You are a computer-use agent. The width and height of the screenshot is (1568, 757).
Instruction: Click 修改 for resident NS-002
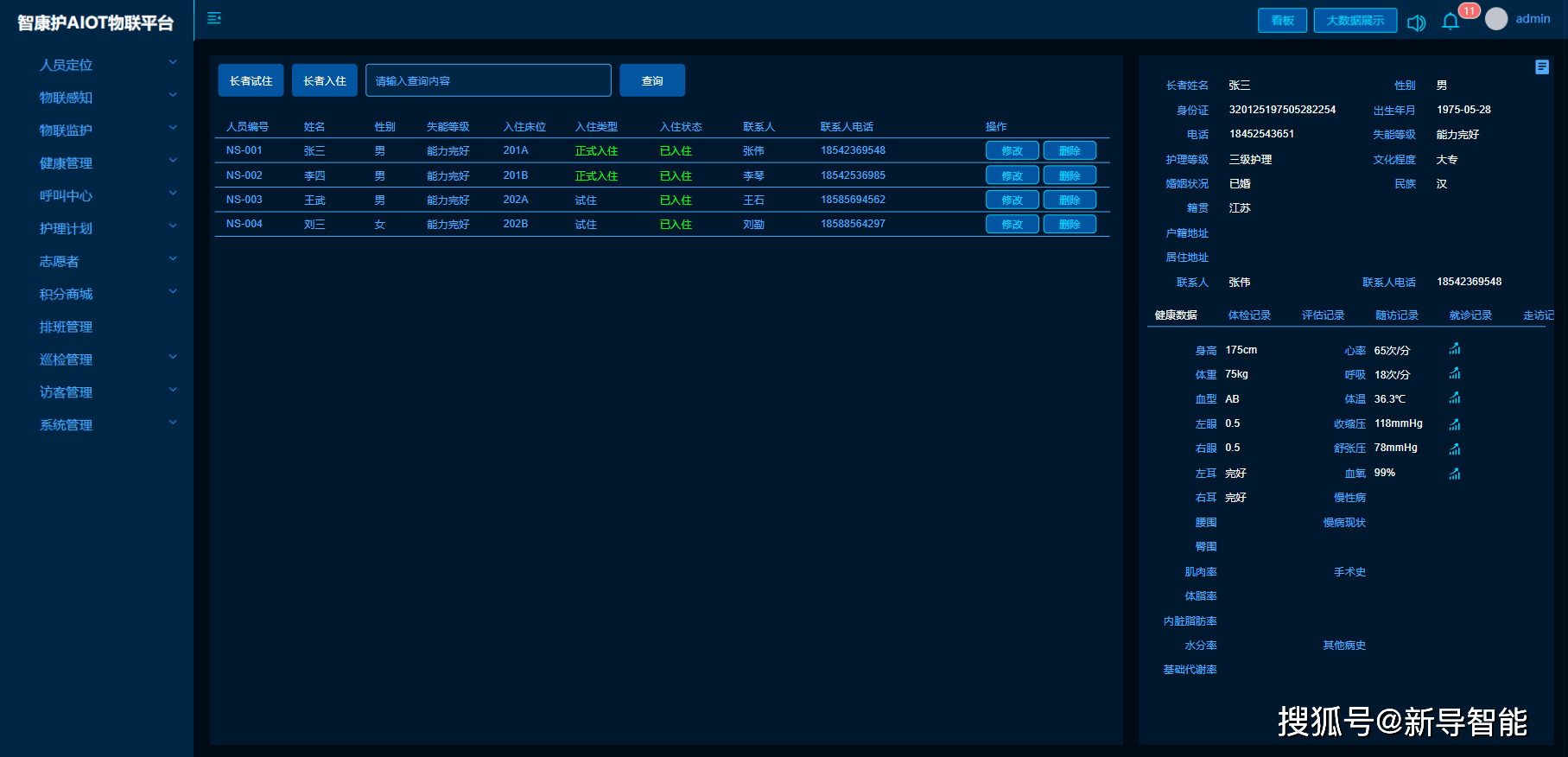click(x=1012, y=175)
